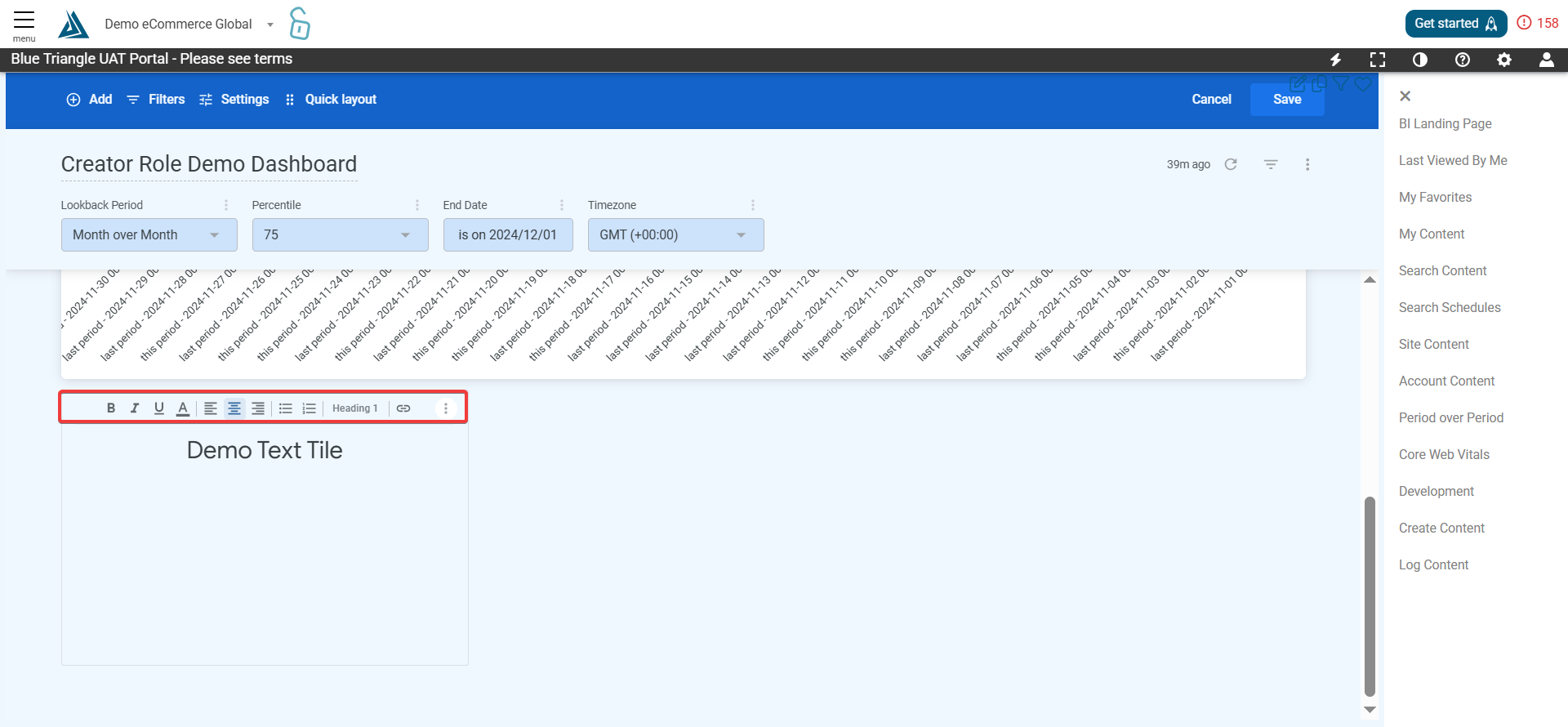
Task: Open Search Schedules
Action: coord(1450,308)
